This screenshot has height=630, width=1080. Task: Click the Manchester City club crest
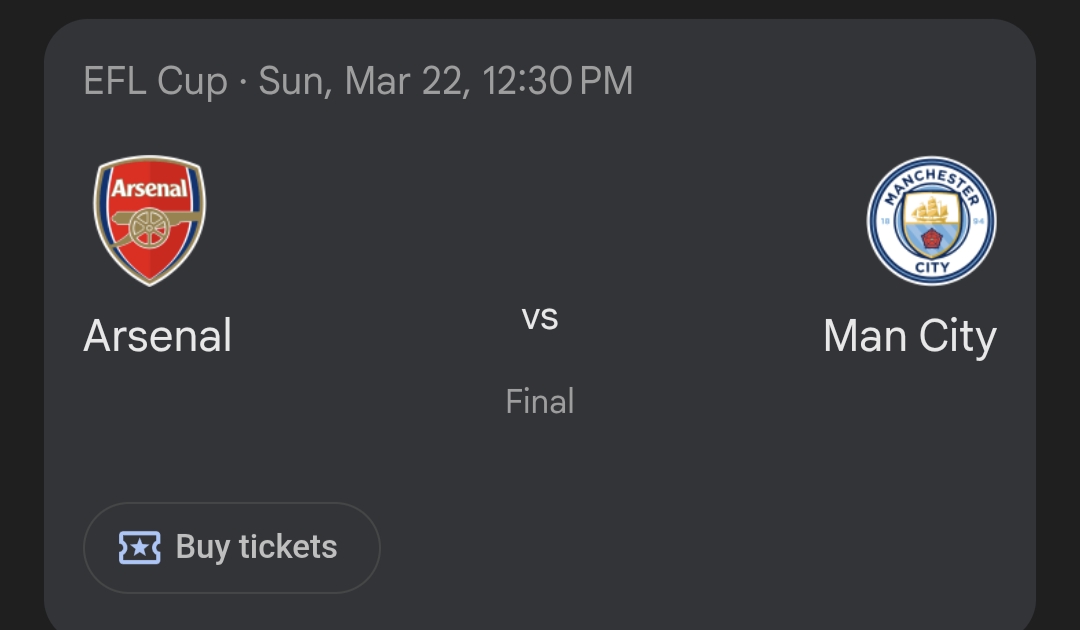pyautogui.click(x=931, y=221)
